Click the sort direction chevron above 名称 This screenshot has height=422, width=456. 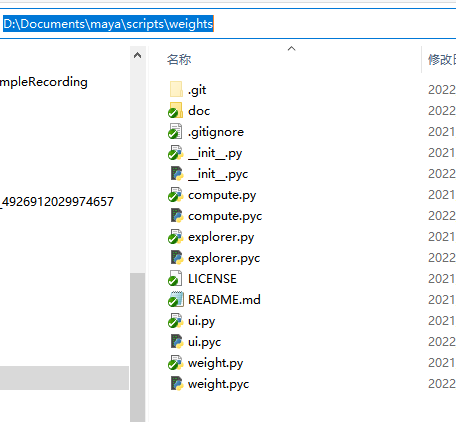click(291, 49)
